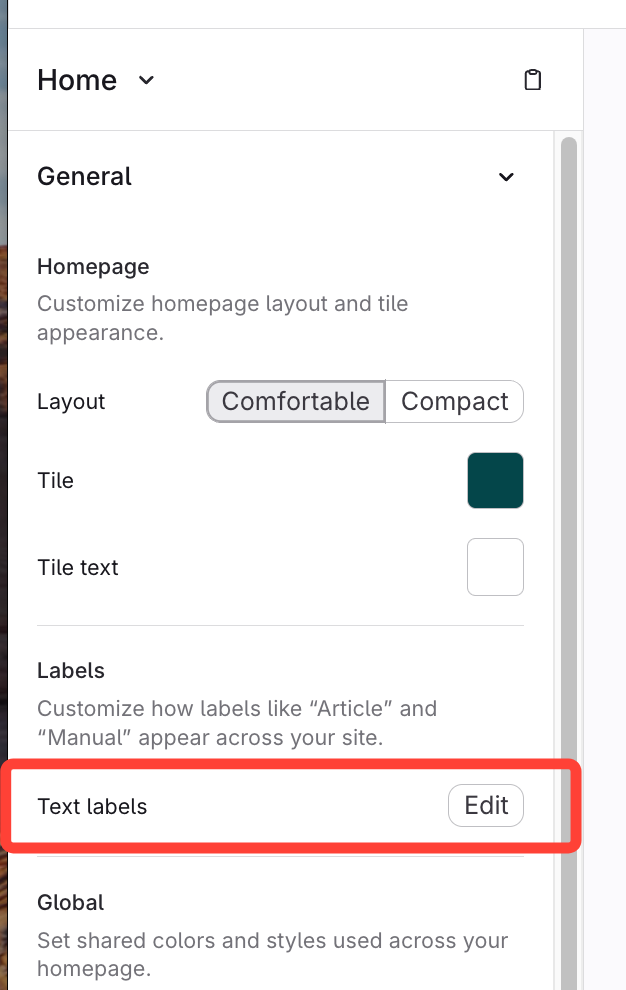
Task: Open the Tile text color swatch
Action: pyautogui.click(x=495, y=567)
